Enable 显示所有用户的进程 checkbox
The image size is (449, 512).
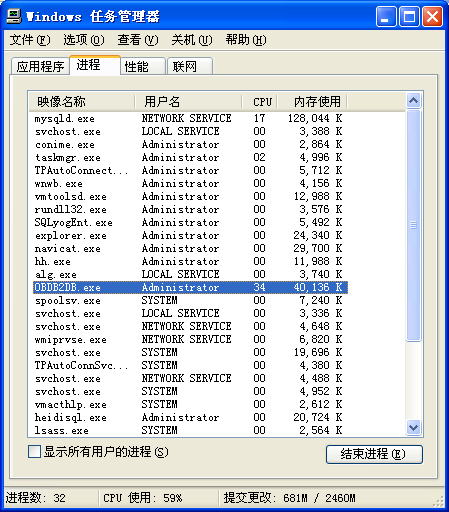34,452
